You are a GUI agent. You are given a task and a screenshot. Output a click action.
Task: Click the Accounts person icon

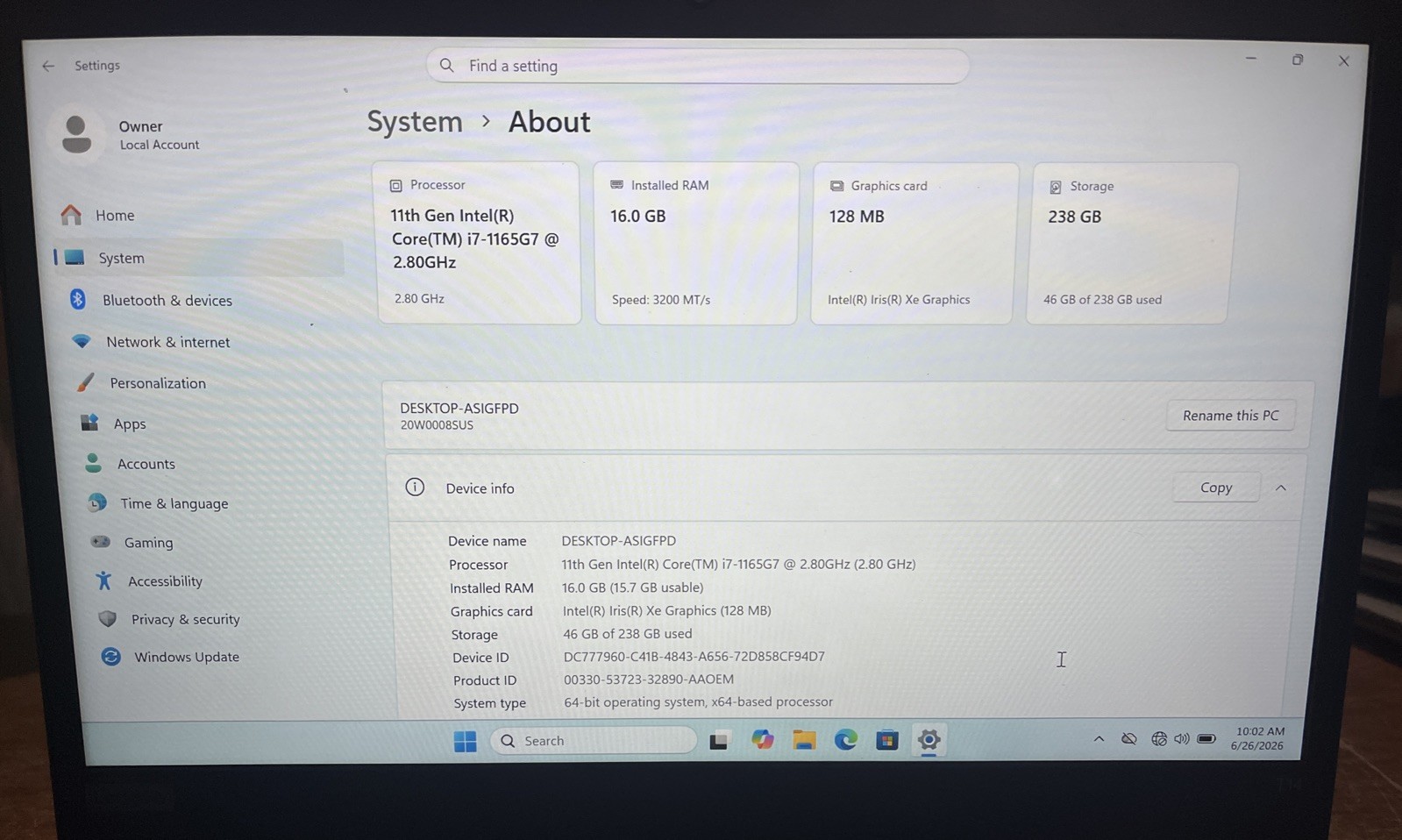click(x=93, y=463)
